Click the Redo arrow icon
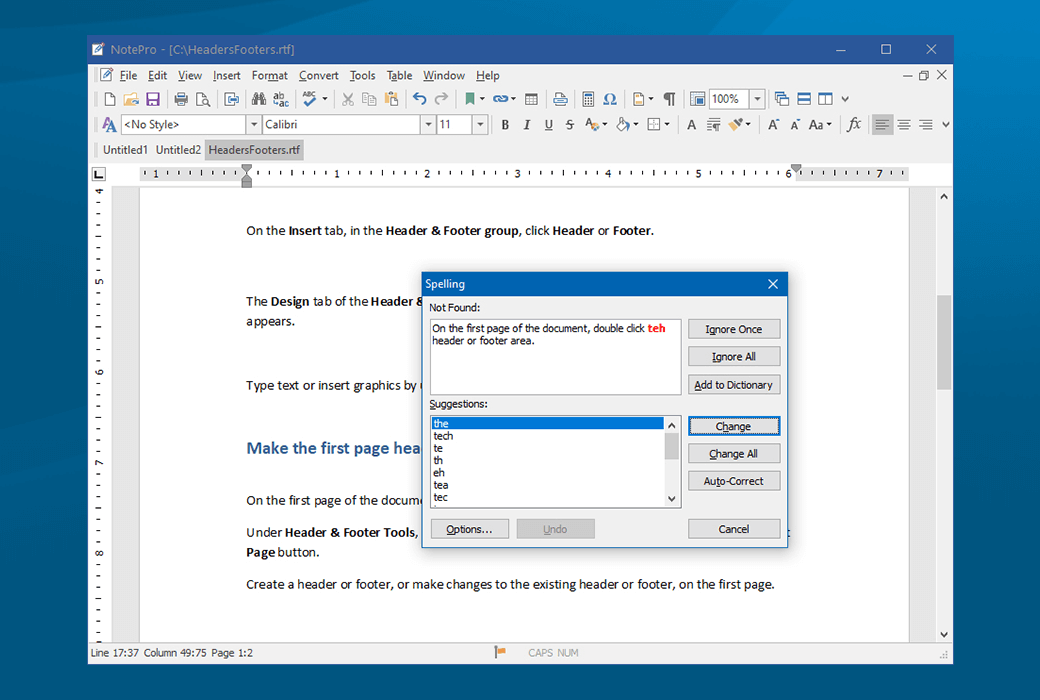Viewport: 1040px width, 700px height. [x=441, y=100]
